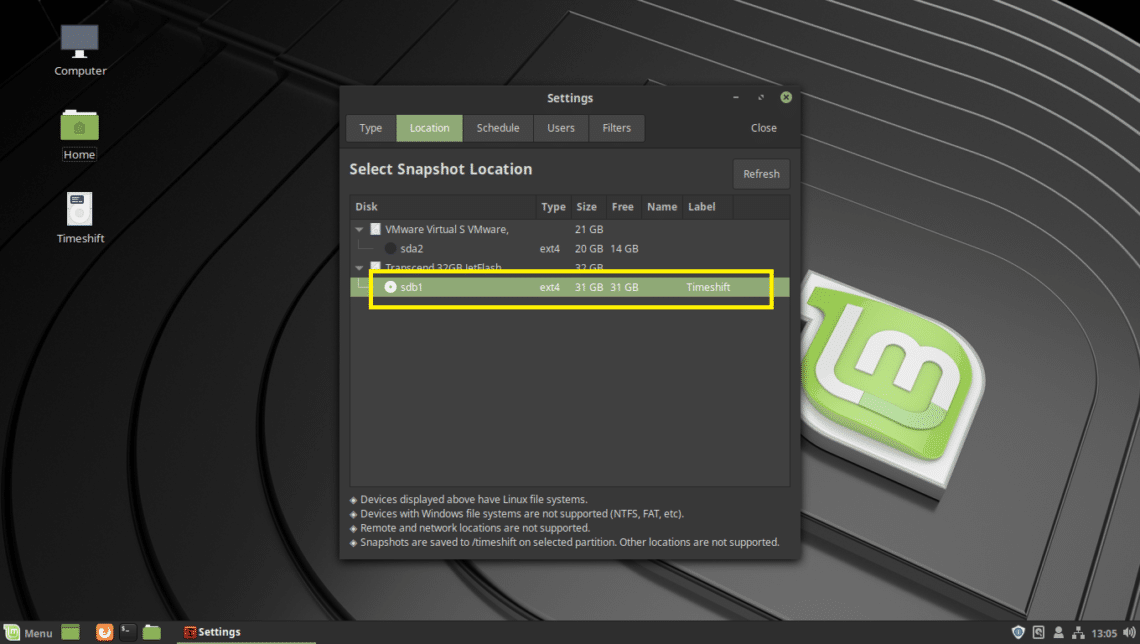Switch to the Schedule tab
Screen dimensions: 1140x644
498,128
